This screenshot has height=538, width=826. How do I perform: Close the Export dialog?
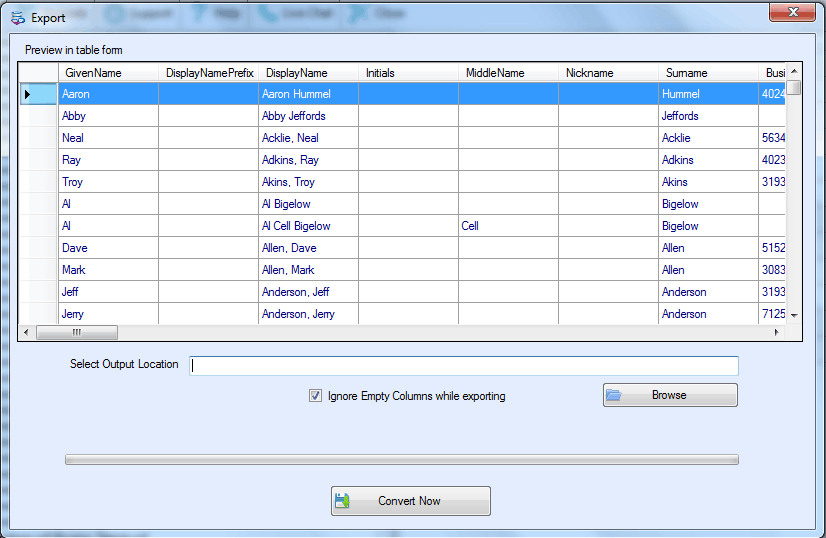point(792,13)
